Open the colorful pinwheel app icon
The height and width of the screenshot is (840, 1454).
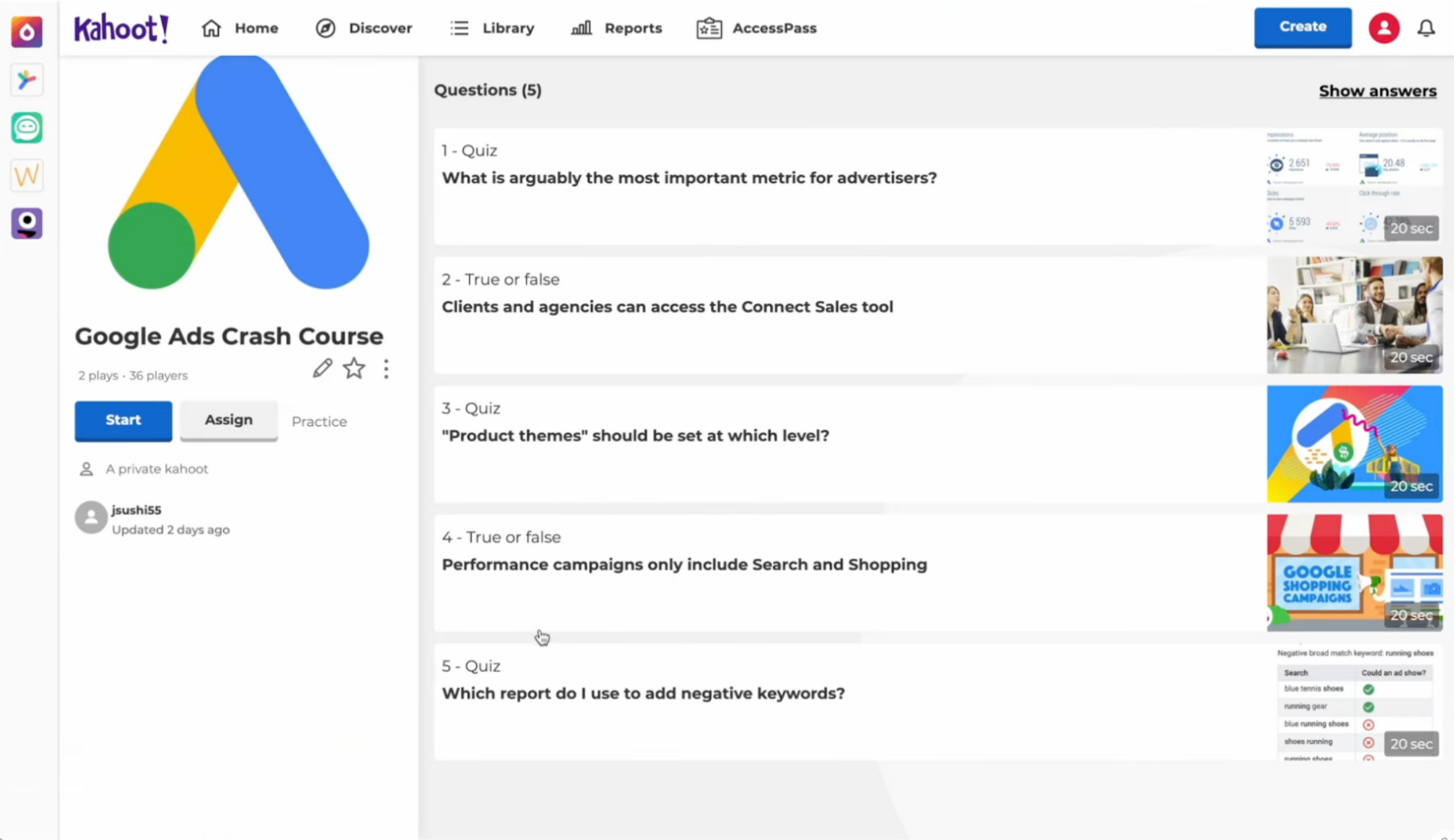tap(27, 80)
